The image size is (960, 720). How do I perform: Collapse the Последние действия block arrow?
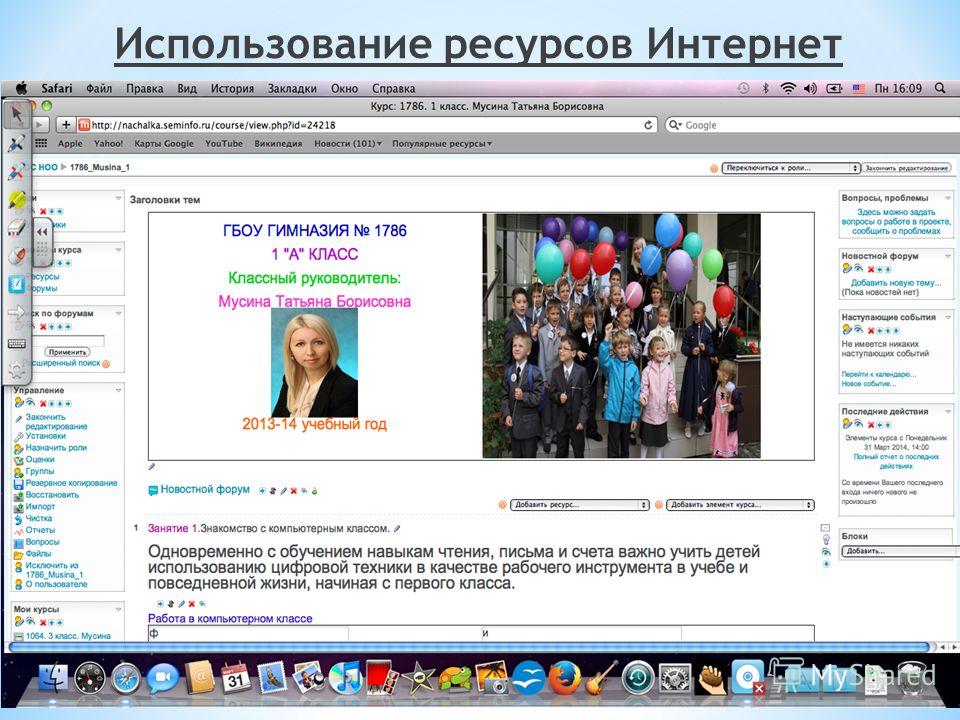[x=948, y=411]
